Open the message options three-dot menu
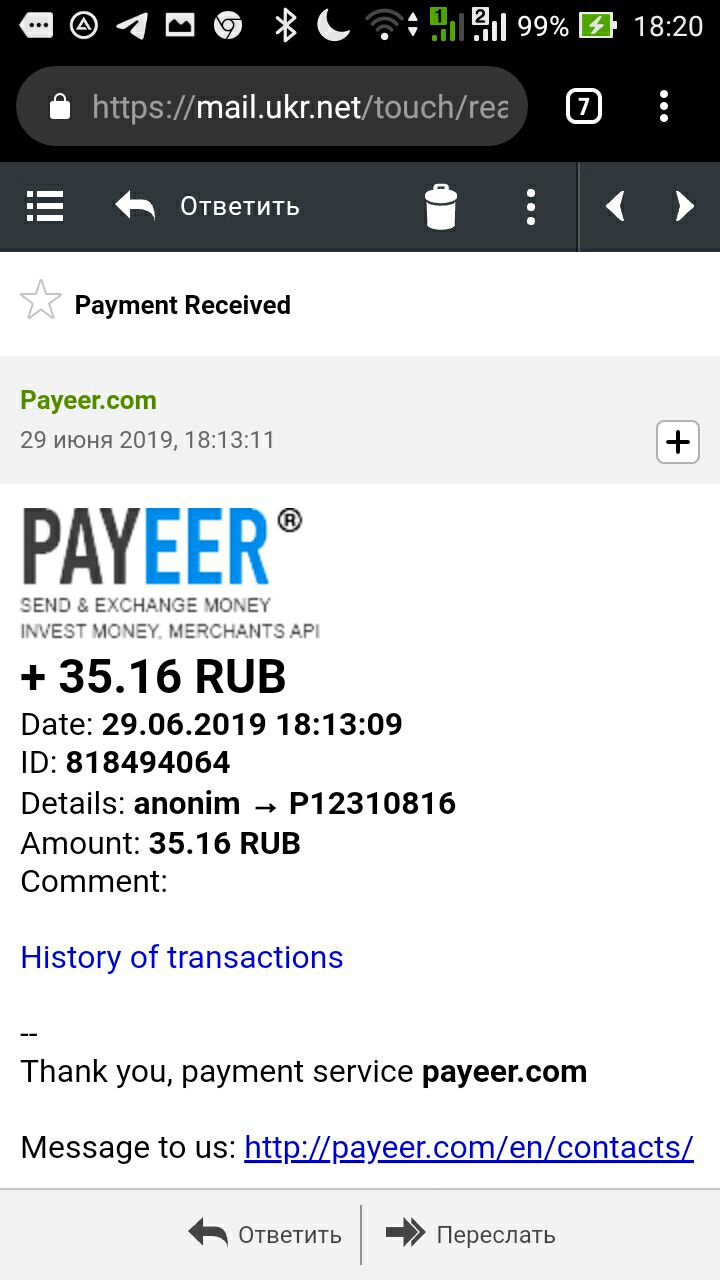Screen dimensions: 720x1280 tap(531, 207)
